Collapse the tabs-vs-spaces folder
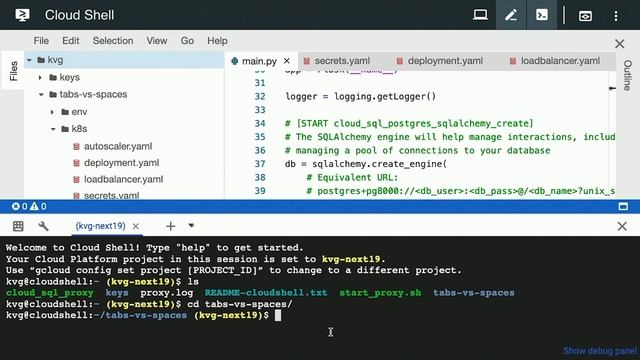The width and height of the screenshot is (640, 360). pyautogui.click(x=41, y=94)
